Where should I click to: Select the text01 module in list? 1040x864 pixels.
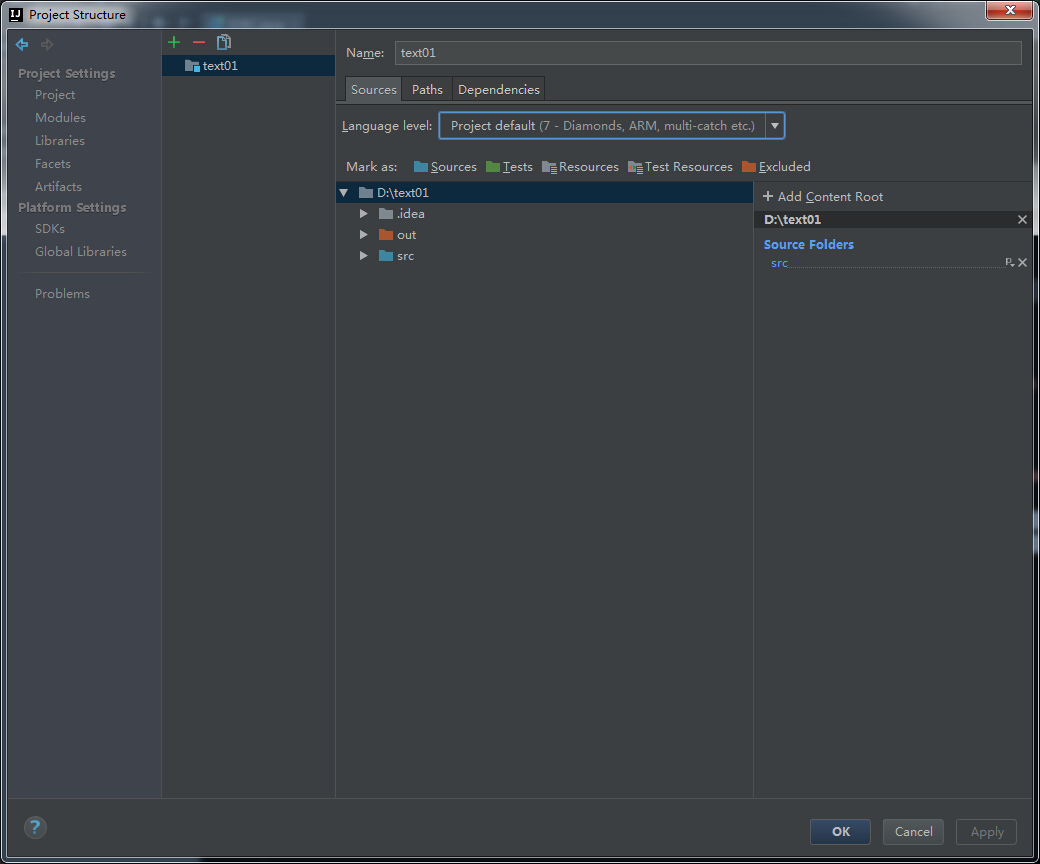click(x=248, y=66)
